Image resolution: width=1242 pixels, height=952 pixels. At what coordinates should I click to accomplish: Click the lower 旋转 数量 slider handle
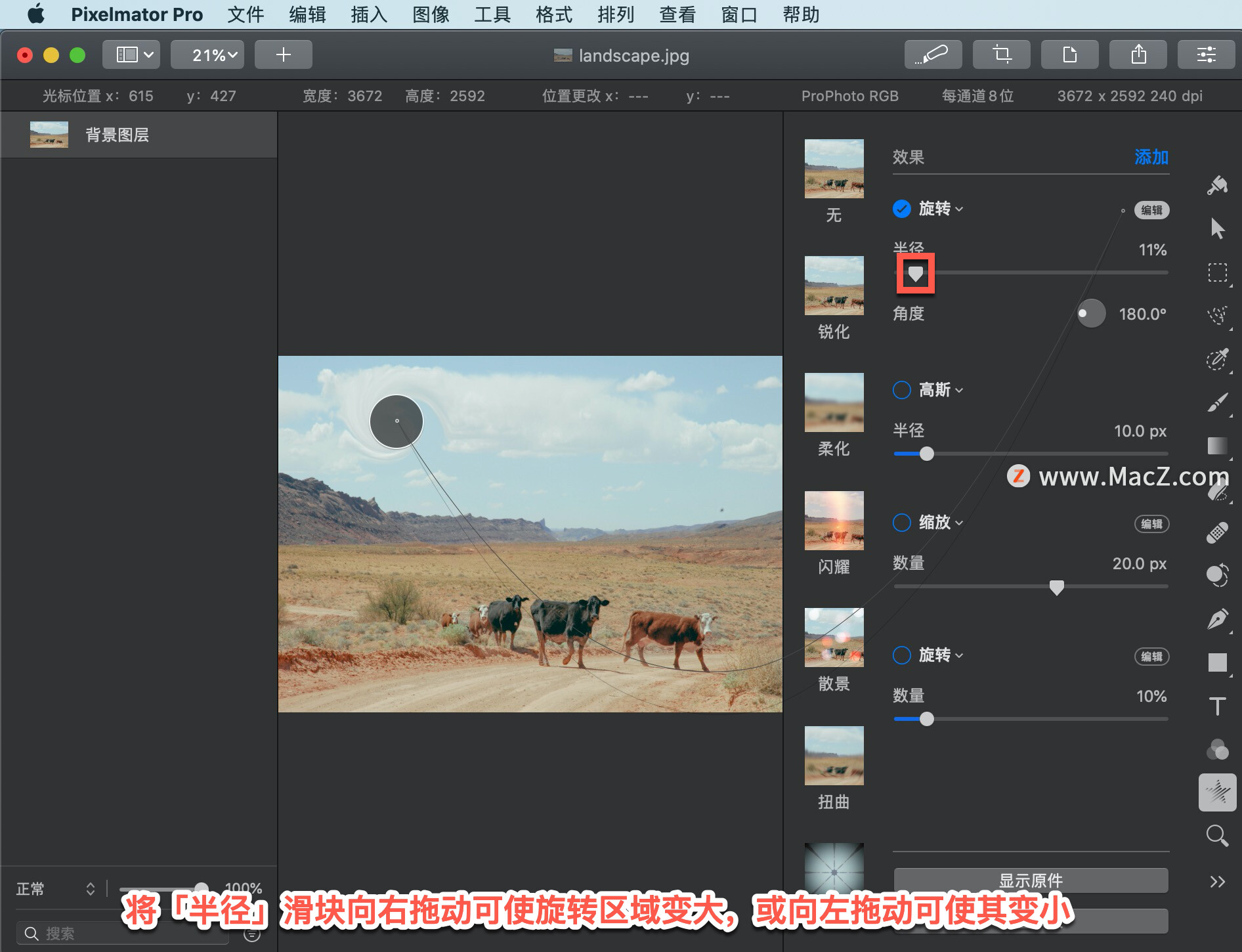coord(926,719)
